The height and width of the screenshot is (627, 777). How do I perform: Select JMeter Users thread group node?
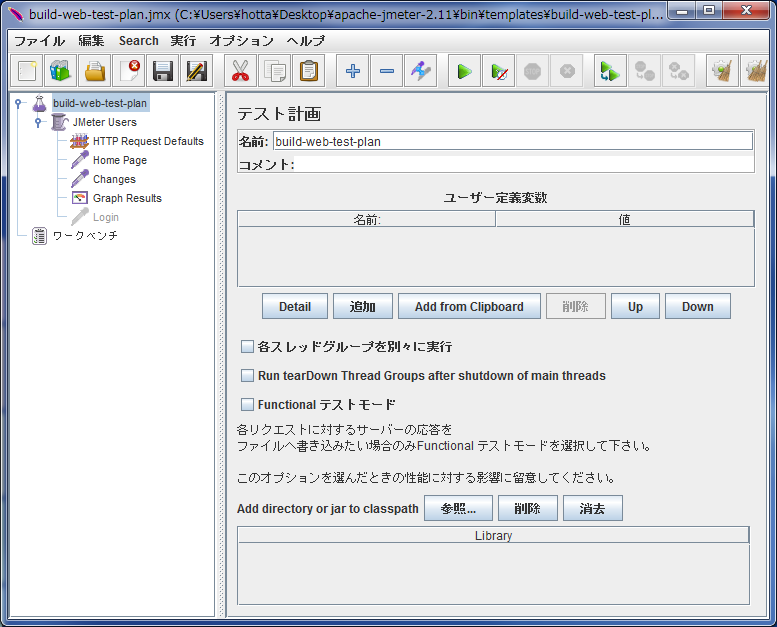(x=105, y=122)
